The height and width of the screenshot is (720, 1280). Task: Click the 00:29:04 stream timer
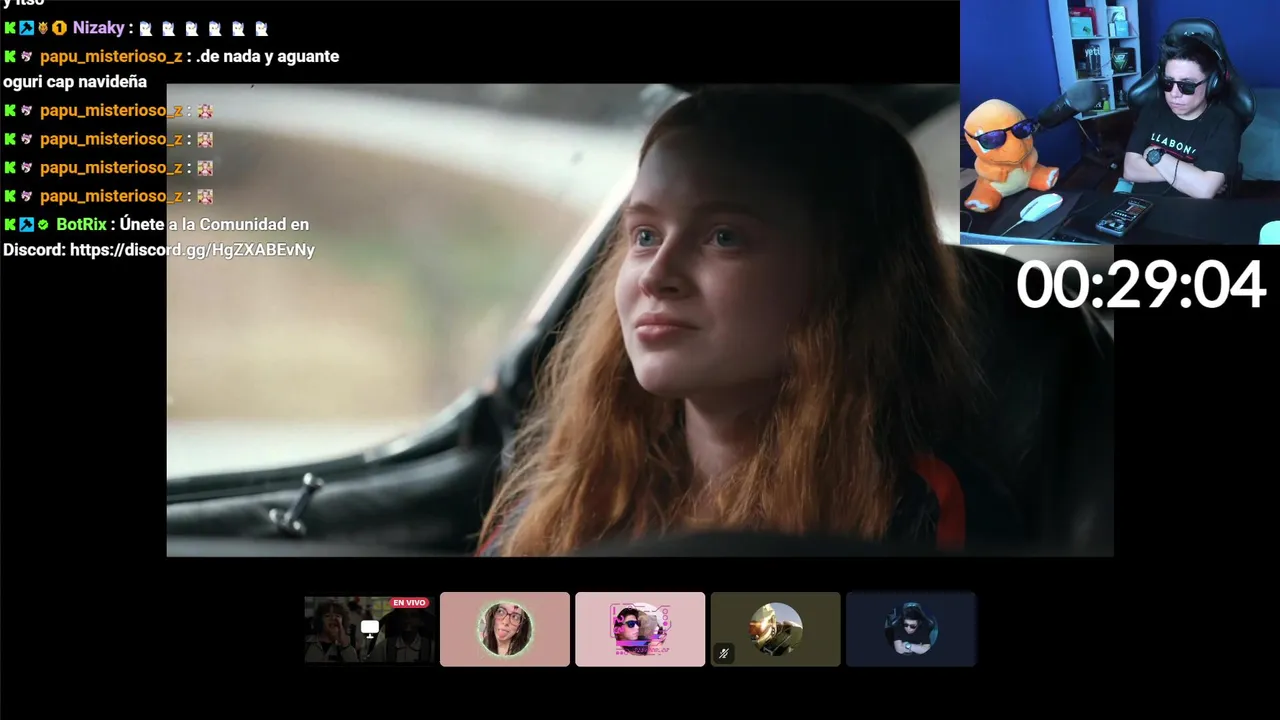(1141, 284)
